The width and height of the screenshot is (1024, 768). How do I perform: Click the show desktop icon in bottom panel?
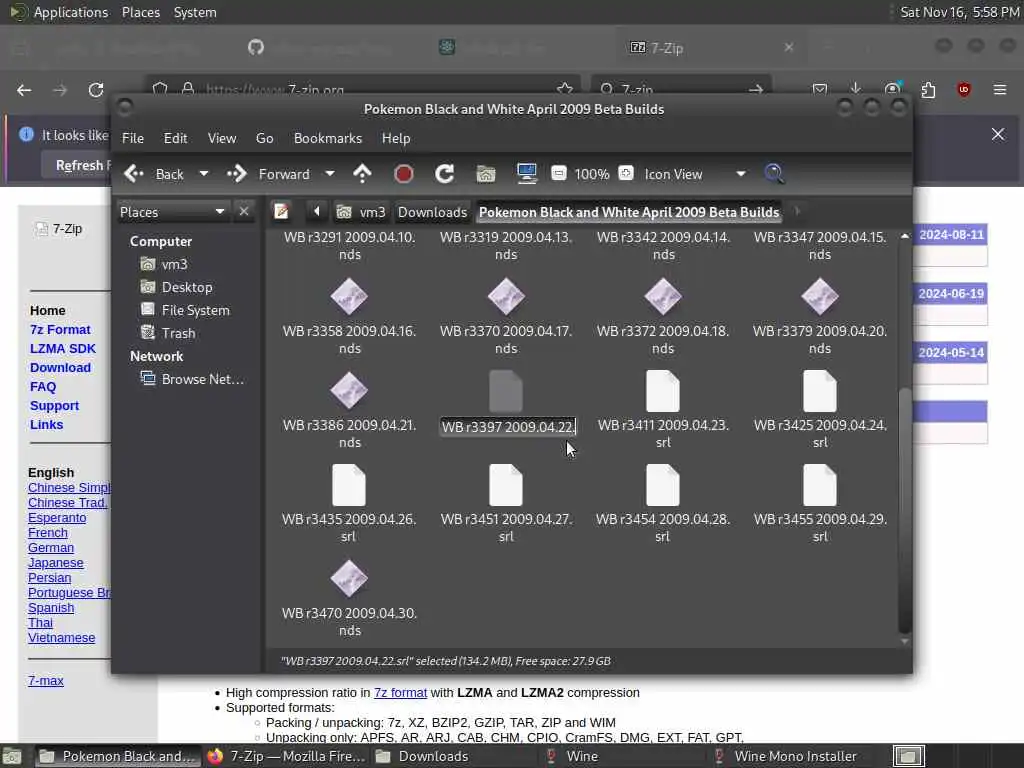click(12, 756)
